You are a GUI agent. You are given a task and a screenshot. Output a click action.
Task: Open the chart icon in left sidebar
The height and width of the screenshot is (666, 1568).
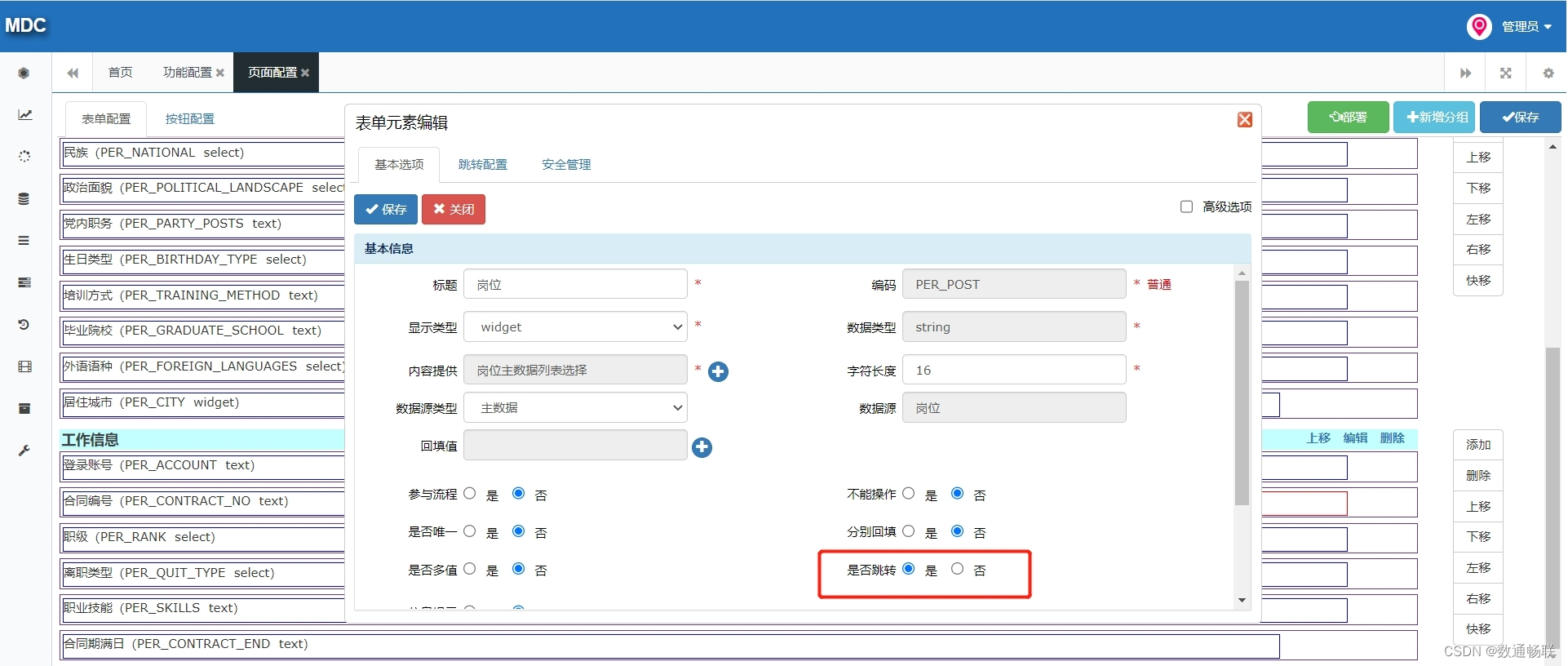tap(24, 115)
